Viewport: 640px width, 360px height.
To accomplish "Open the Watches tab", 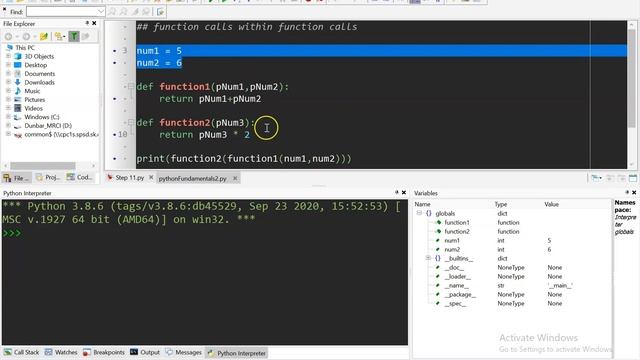I will tap(61, 352).
